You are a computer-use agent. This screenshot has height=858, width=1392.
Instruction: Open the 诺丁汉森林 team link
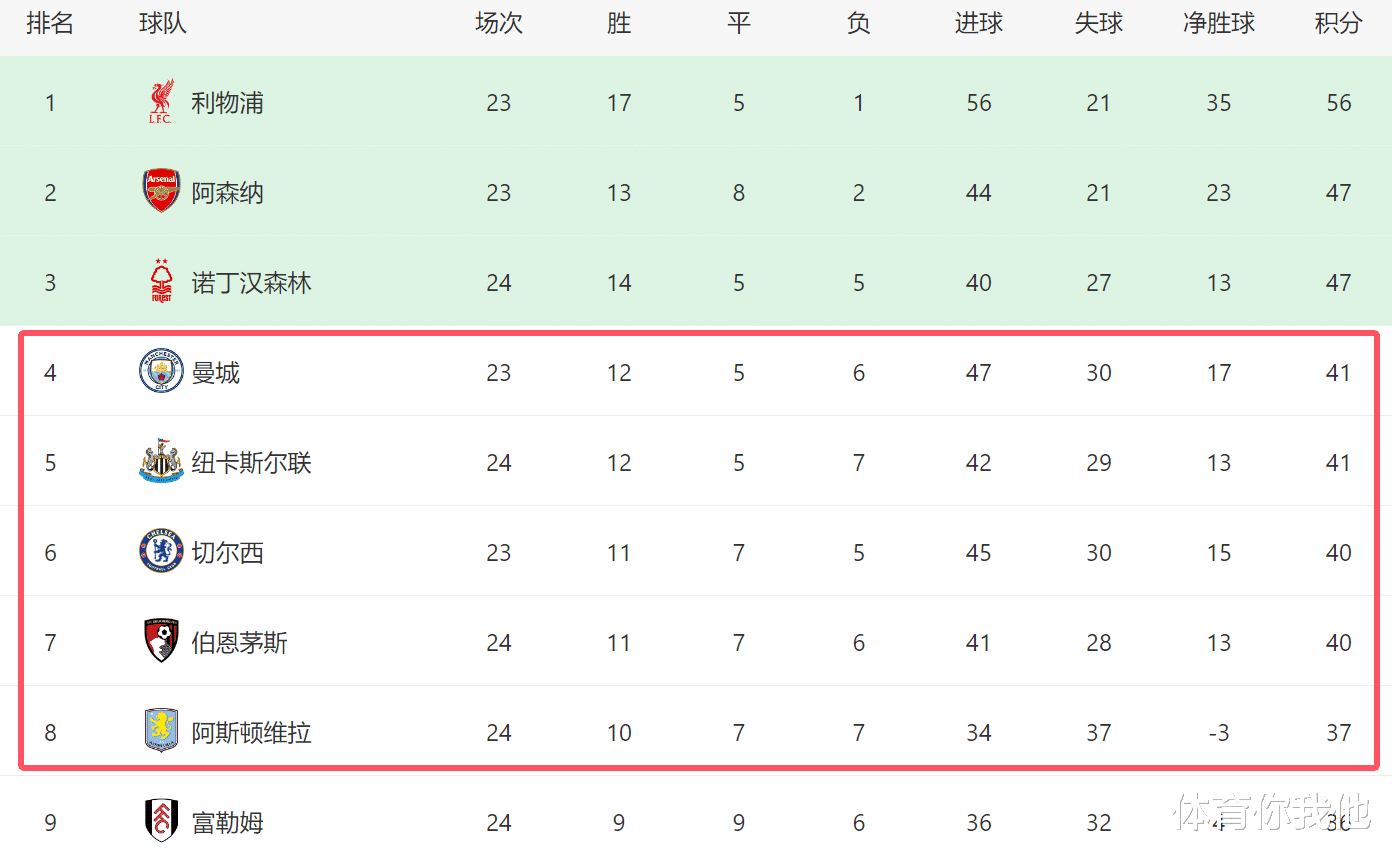252,283
